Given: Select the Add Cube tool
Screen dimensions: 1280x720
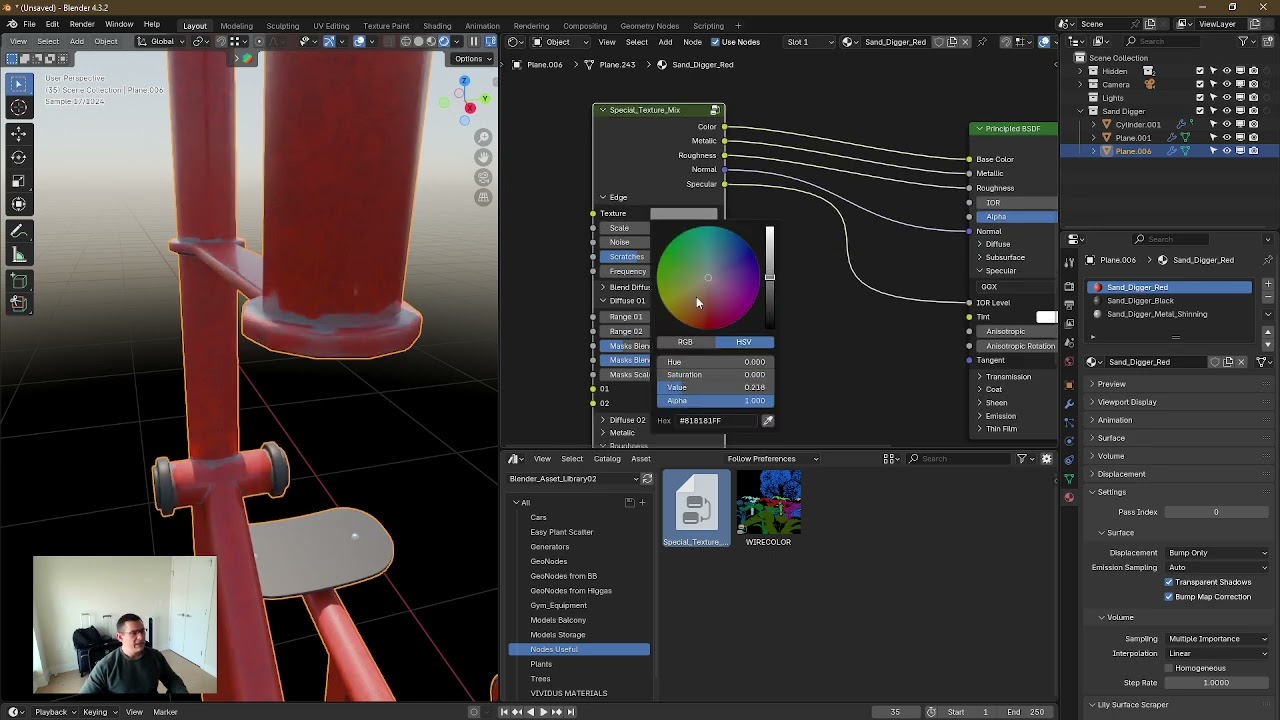Looking at the screenshot, I should pos(19,279).
